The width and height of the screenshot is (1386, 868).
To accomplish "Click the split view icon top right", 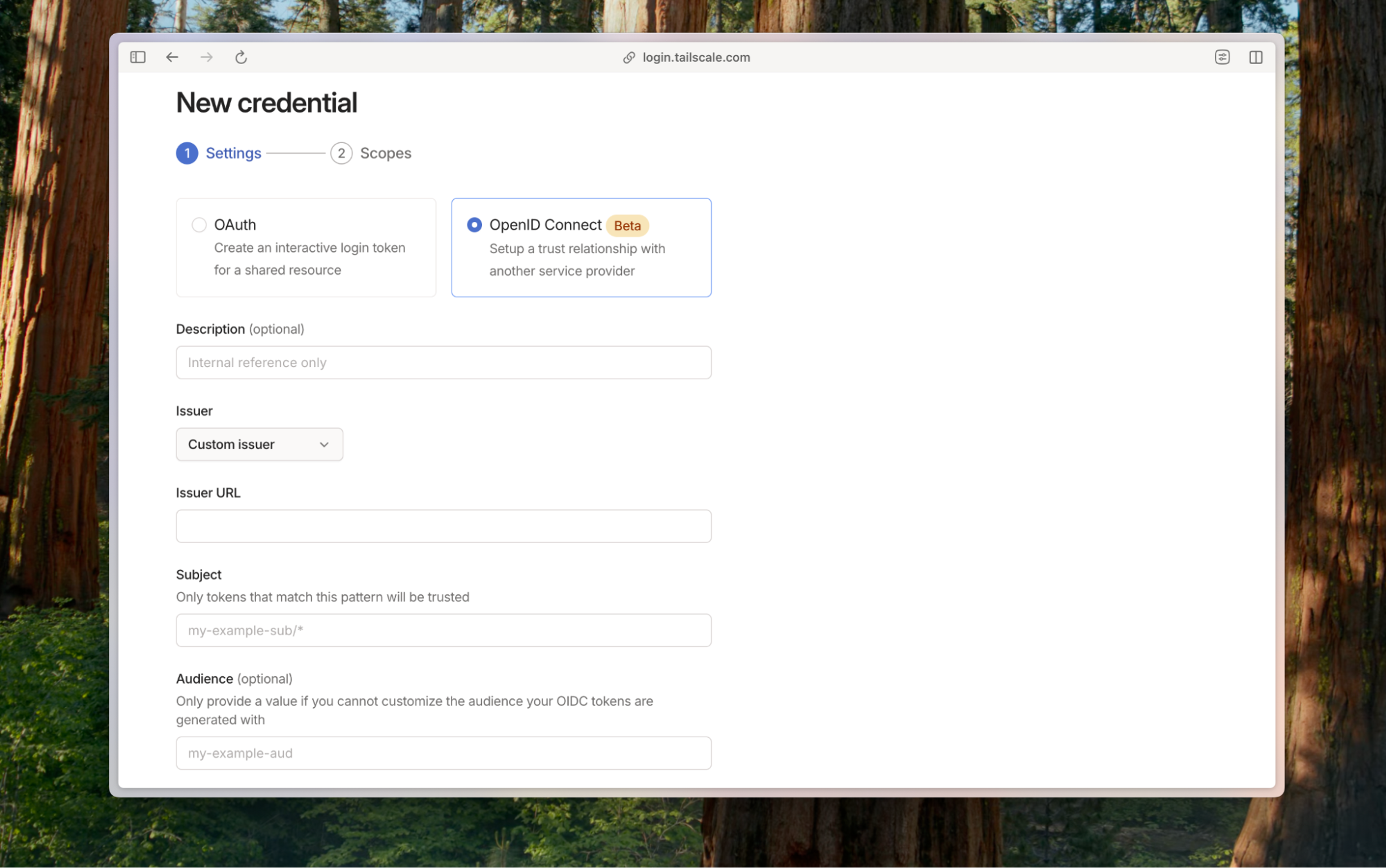I will (1256, 57).
